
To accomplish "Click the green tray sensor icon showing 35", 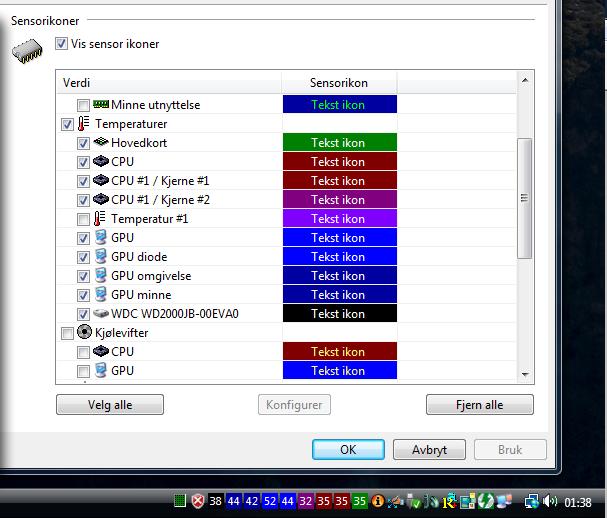I will pos(360,501).
